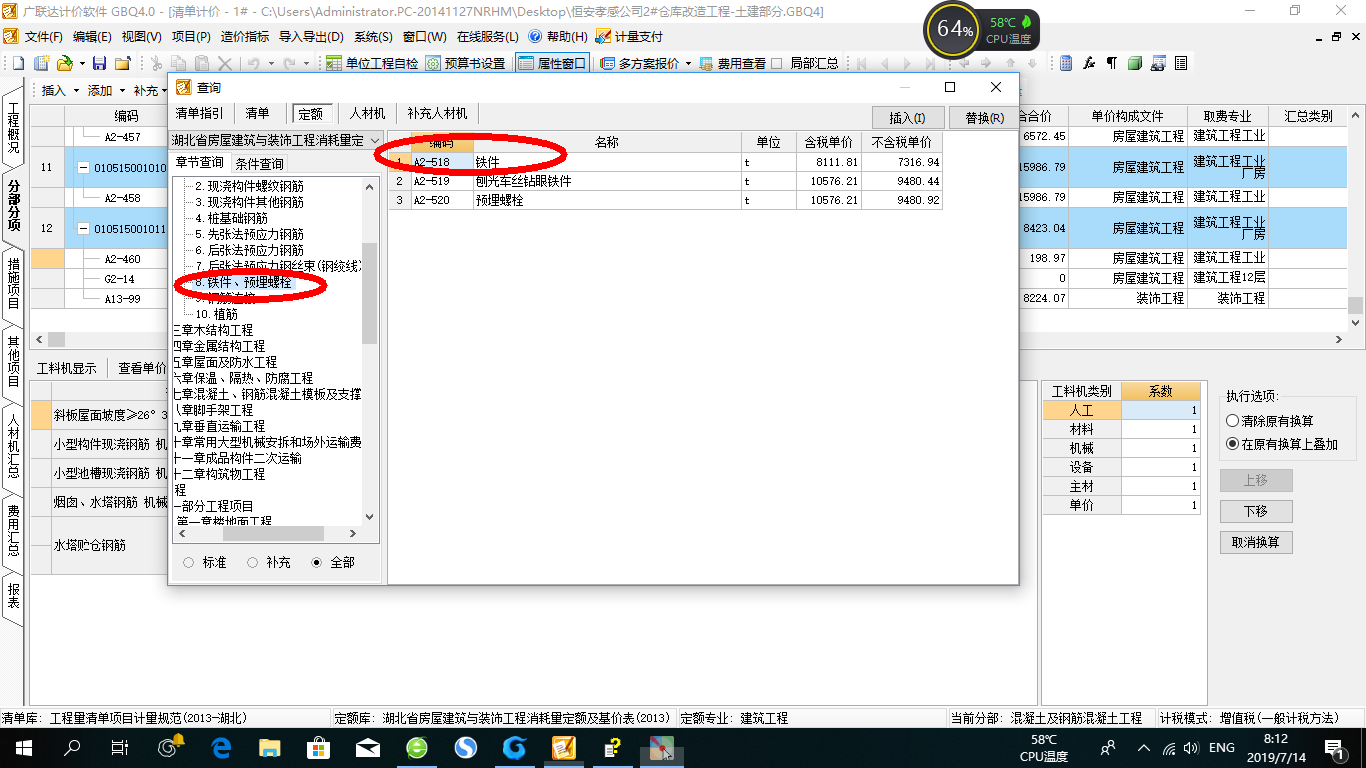Select tree item 10. 植筋
Screen dimensions: 1366x768
tap(217, 314)
